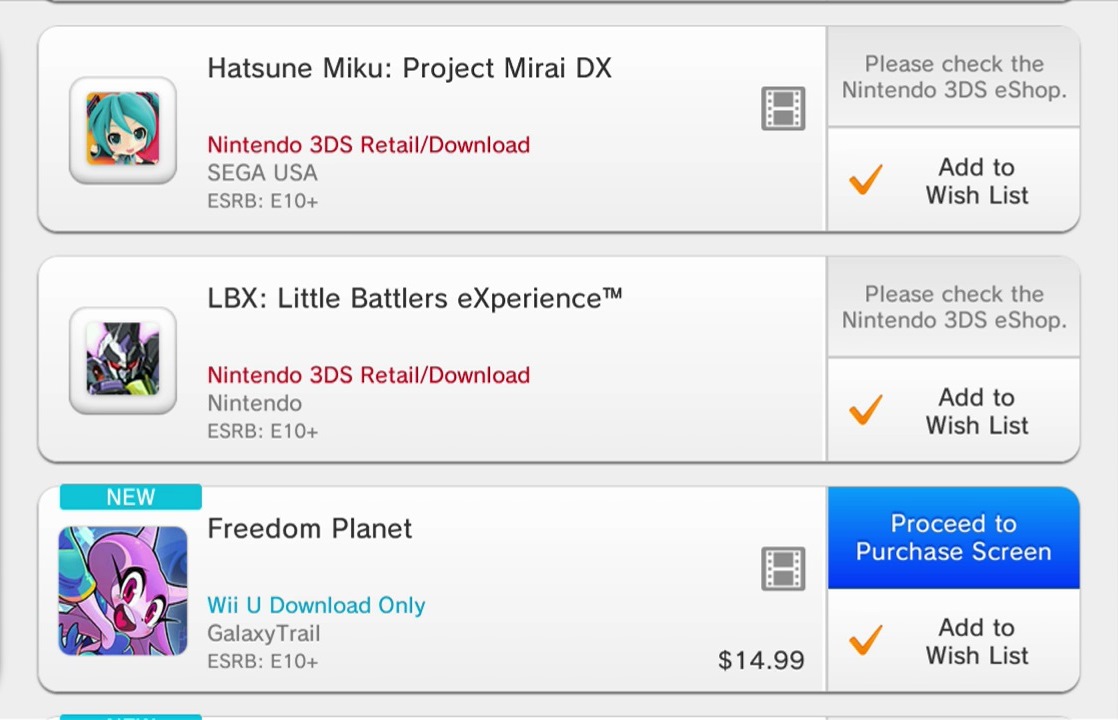Click Hatsune Miku's 3DS eShop notice
Screen dimensions: 1118x720
953,77
